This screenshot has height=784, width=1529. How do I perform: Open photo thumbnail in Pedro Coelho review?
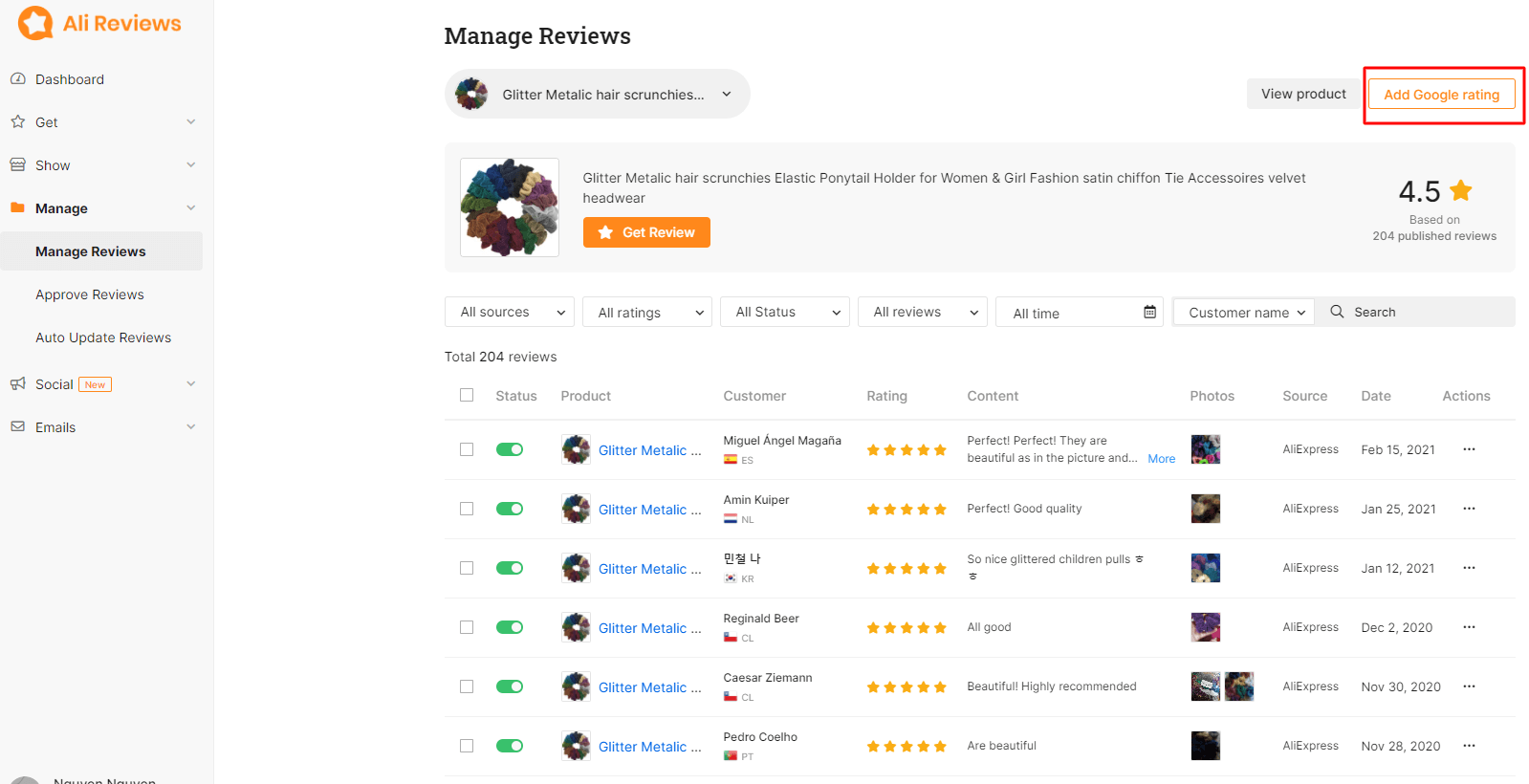[x=1205, y=746]
